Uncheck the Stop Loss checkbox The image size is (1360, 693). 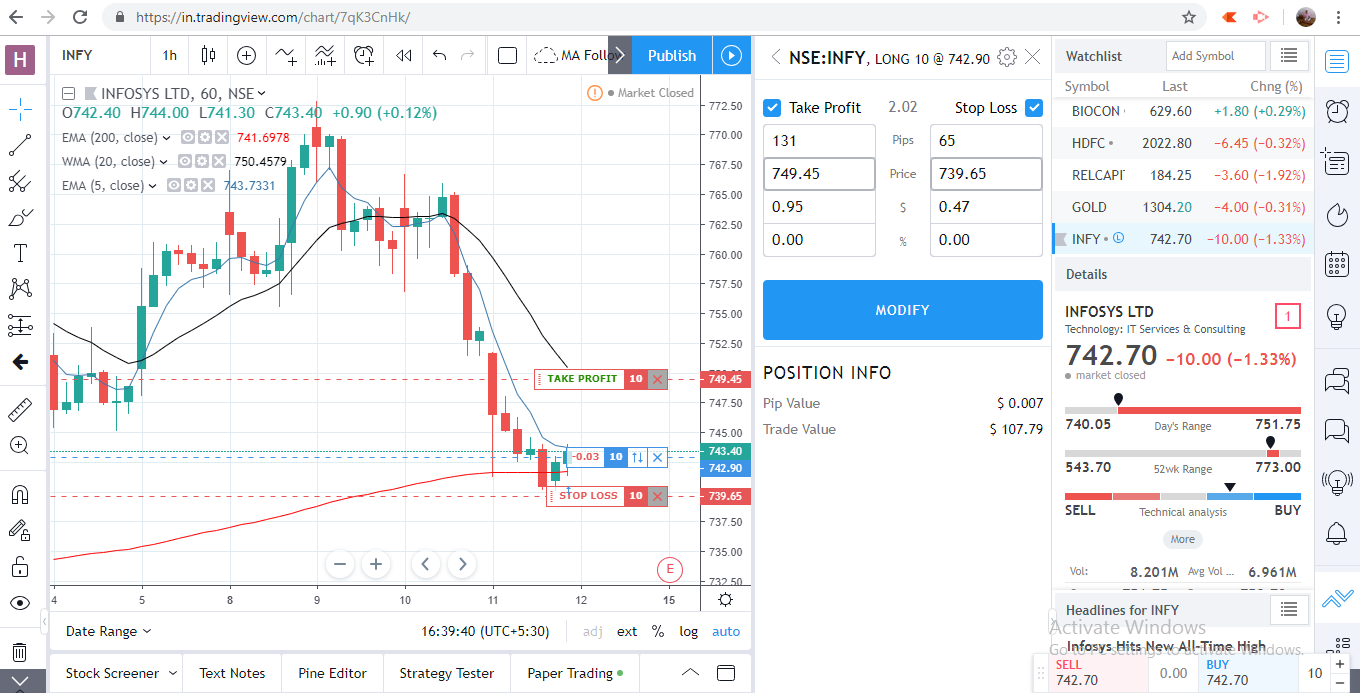[1034, 107]
